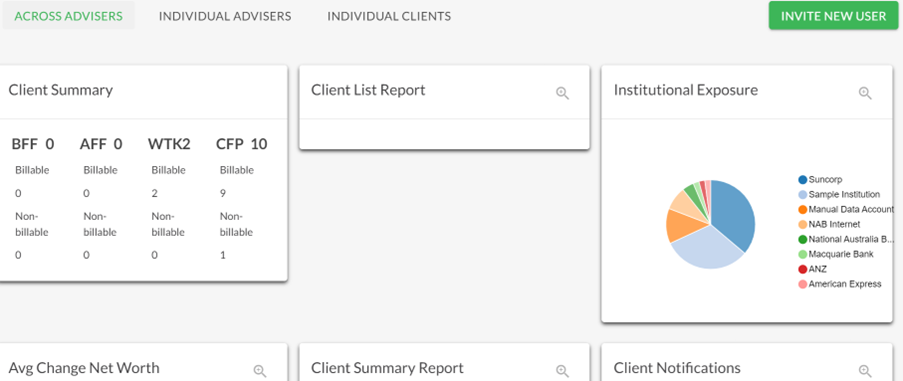Click the CFP non-billable value 1
Viewport: 903px width, 381px height.
pos(223,255)
